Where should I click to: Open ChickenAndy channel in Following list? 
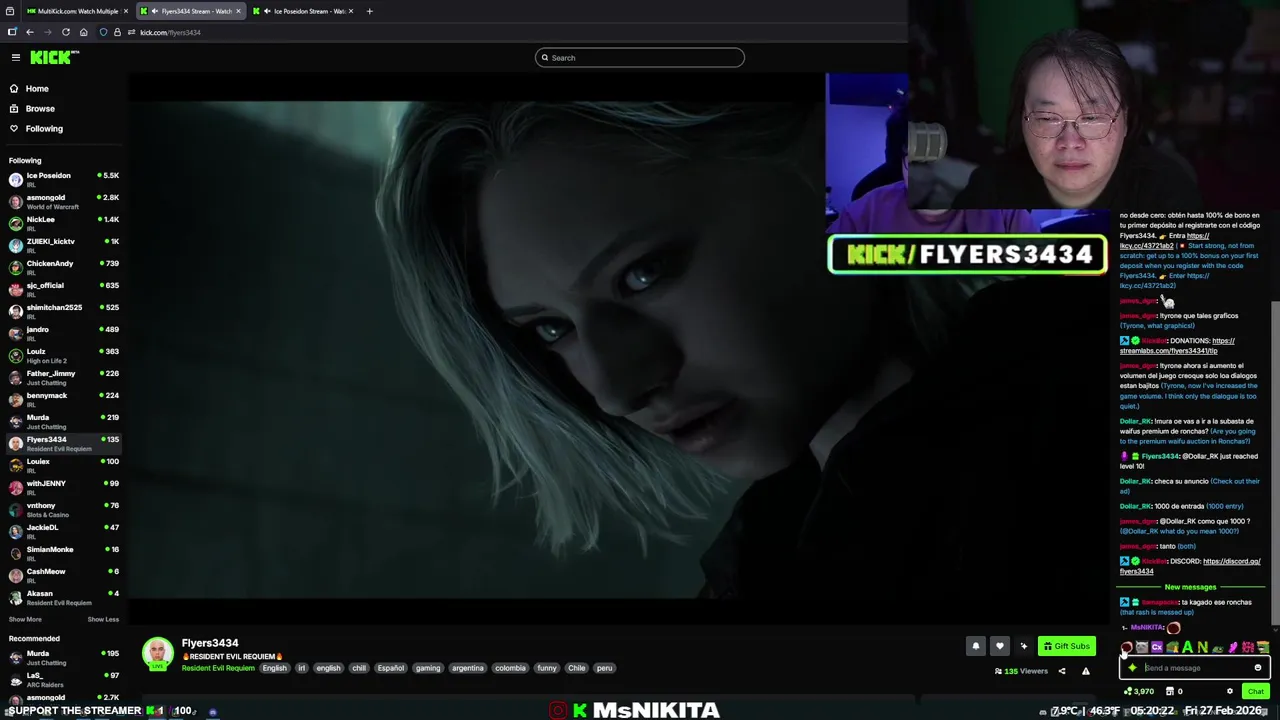pos(62,267)
